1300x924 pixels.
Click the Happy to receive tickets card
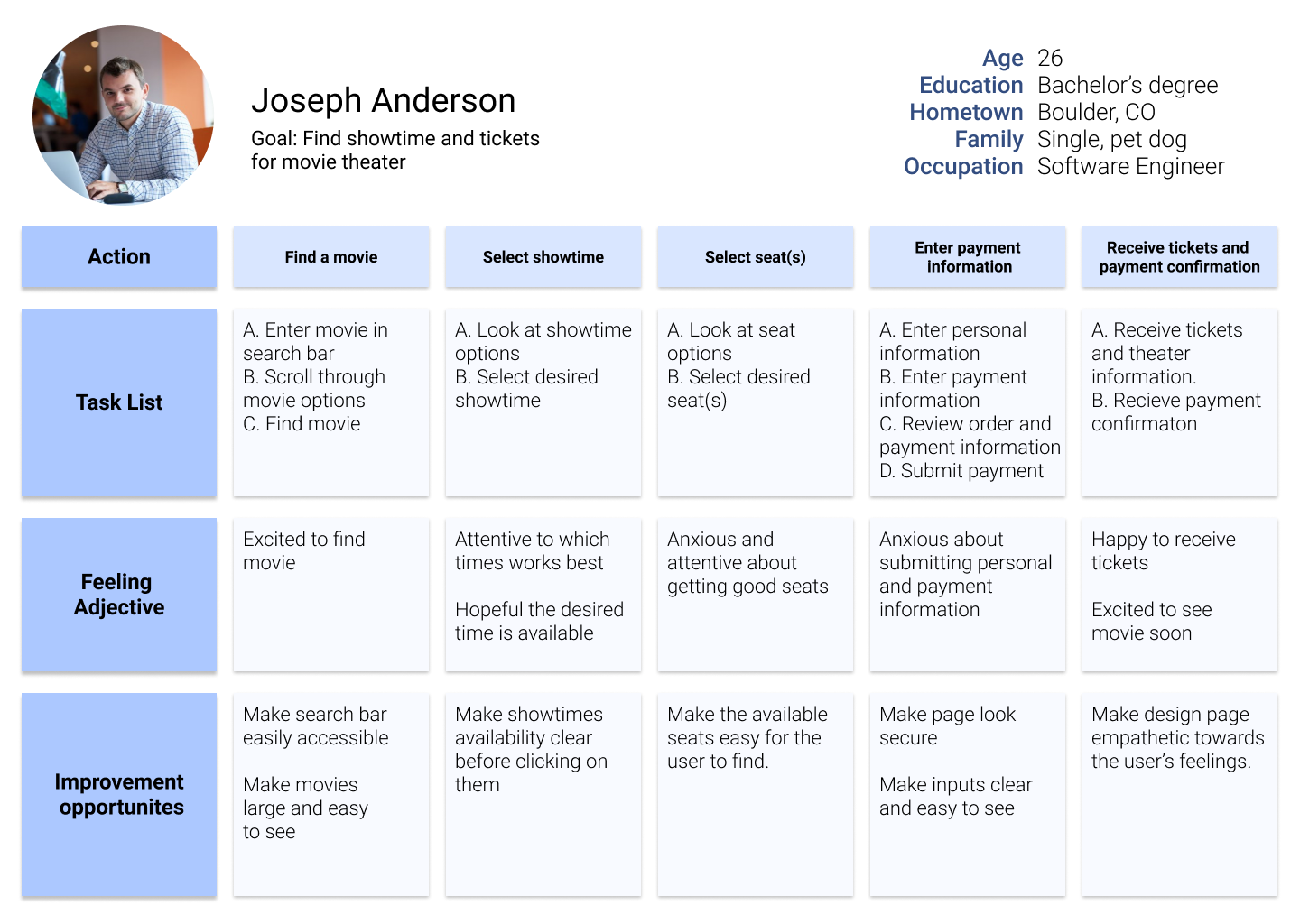click(x=1179, y=595)
